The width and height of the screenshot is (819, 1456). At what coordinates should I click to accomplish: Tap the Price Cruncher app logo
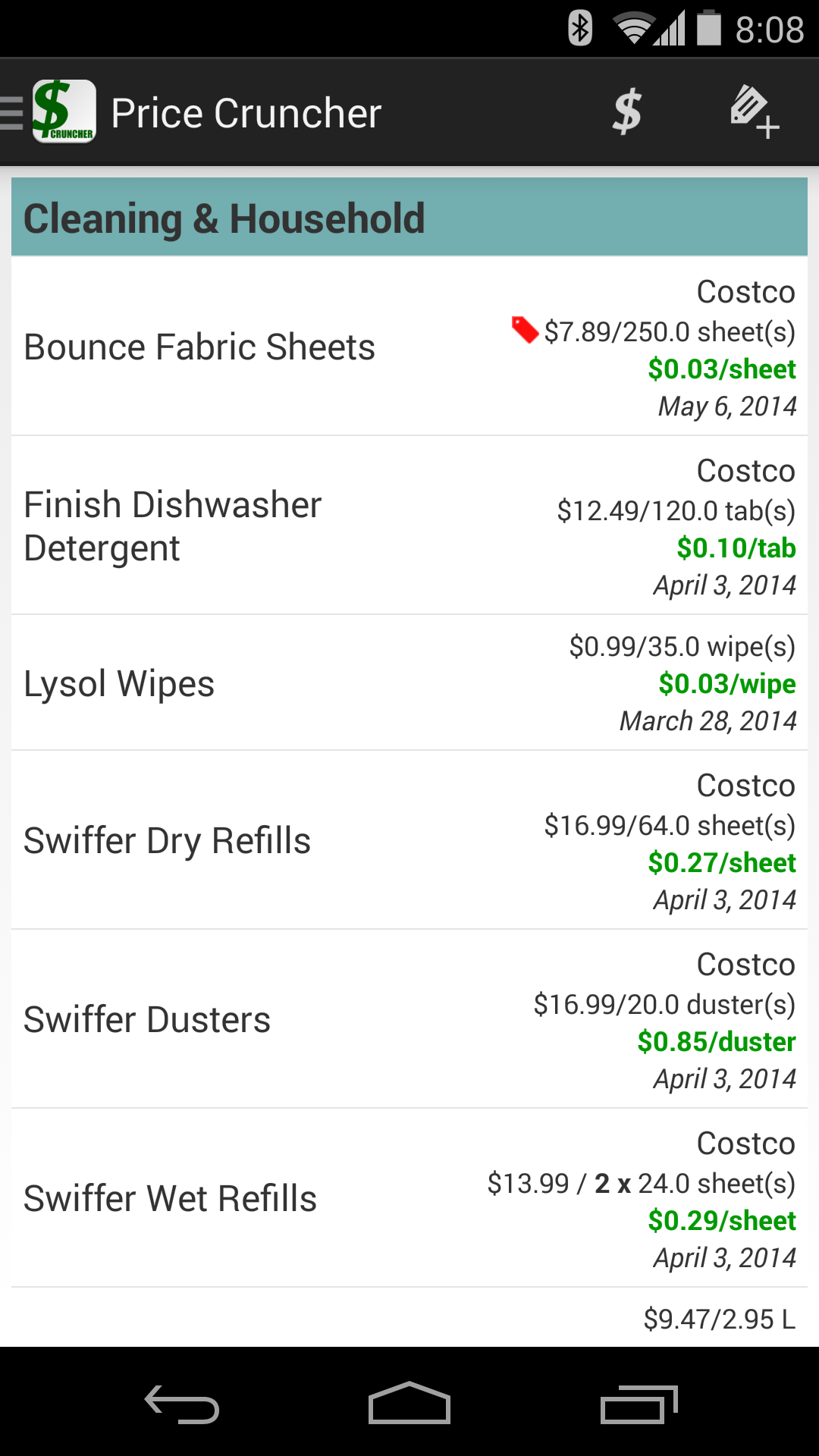[64, 111]
